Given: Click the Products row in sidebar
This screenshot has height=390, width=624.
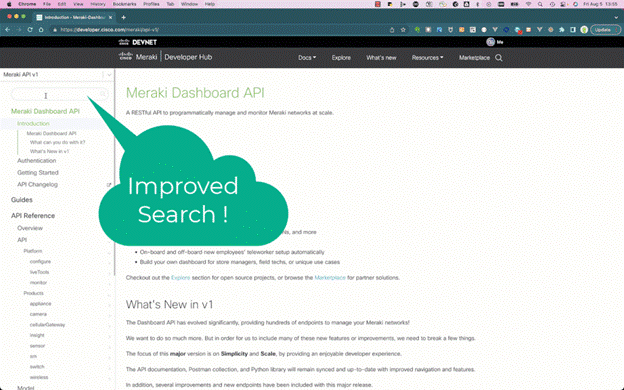Looking at the screenshot, I should point(33,293).
